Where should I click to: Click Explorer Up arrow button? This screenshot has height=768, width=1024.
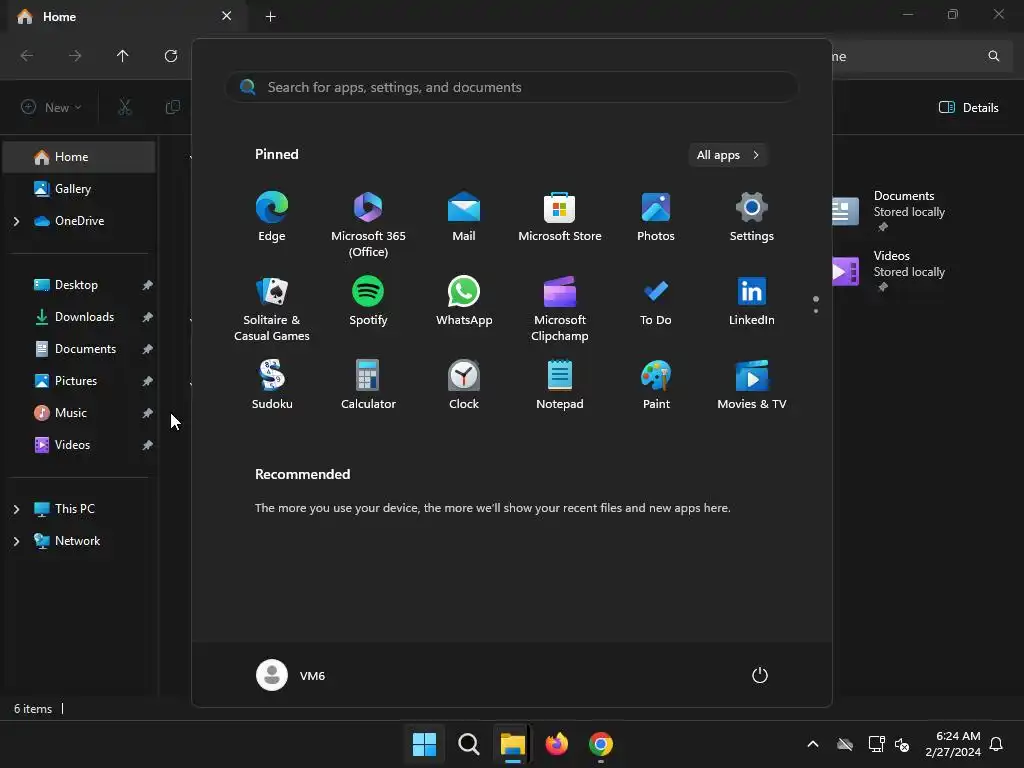click(122, 56)
